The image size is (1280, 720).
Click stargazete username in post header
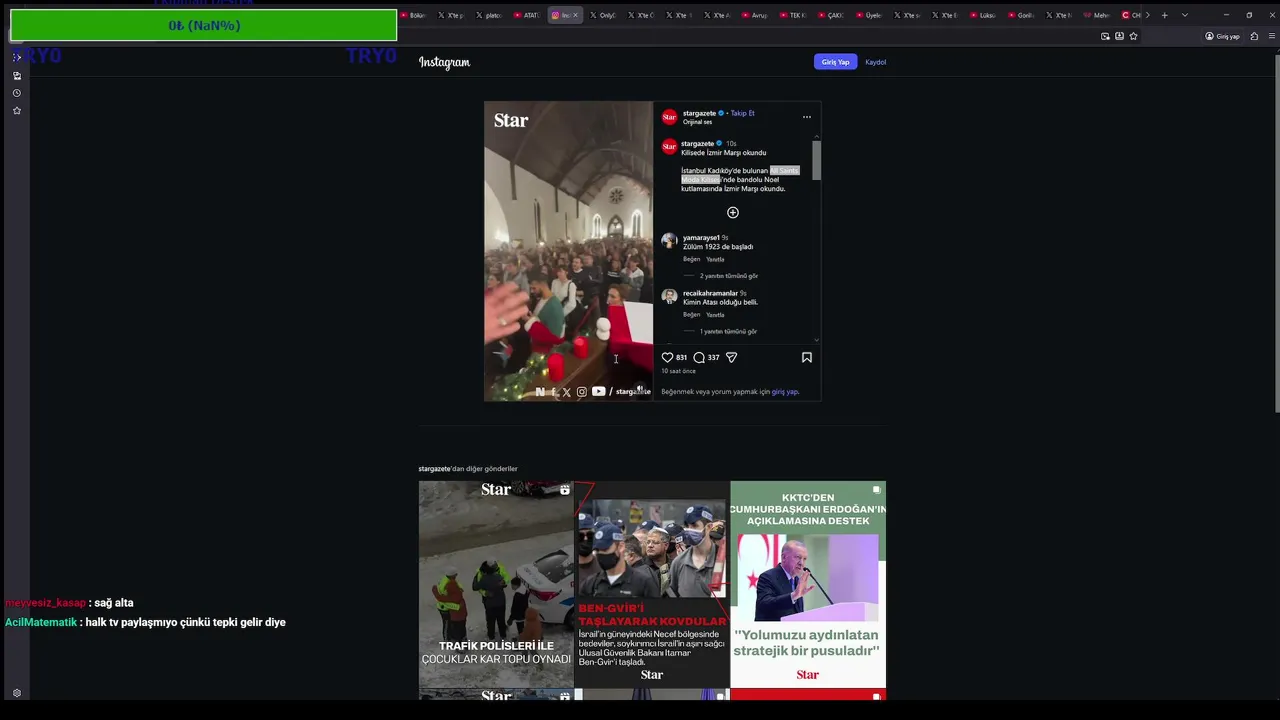pos(699,113)
